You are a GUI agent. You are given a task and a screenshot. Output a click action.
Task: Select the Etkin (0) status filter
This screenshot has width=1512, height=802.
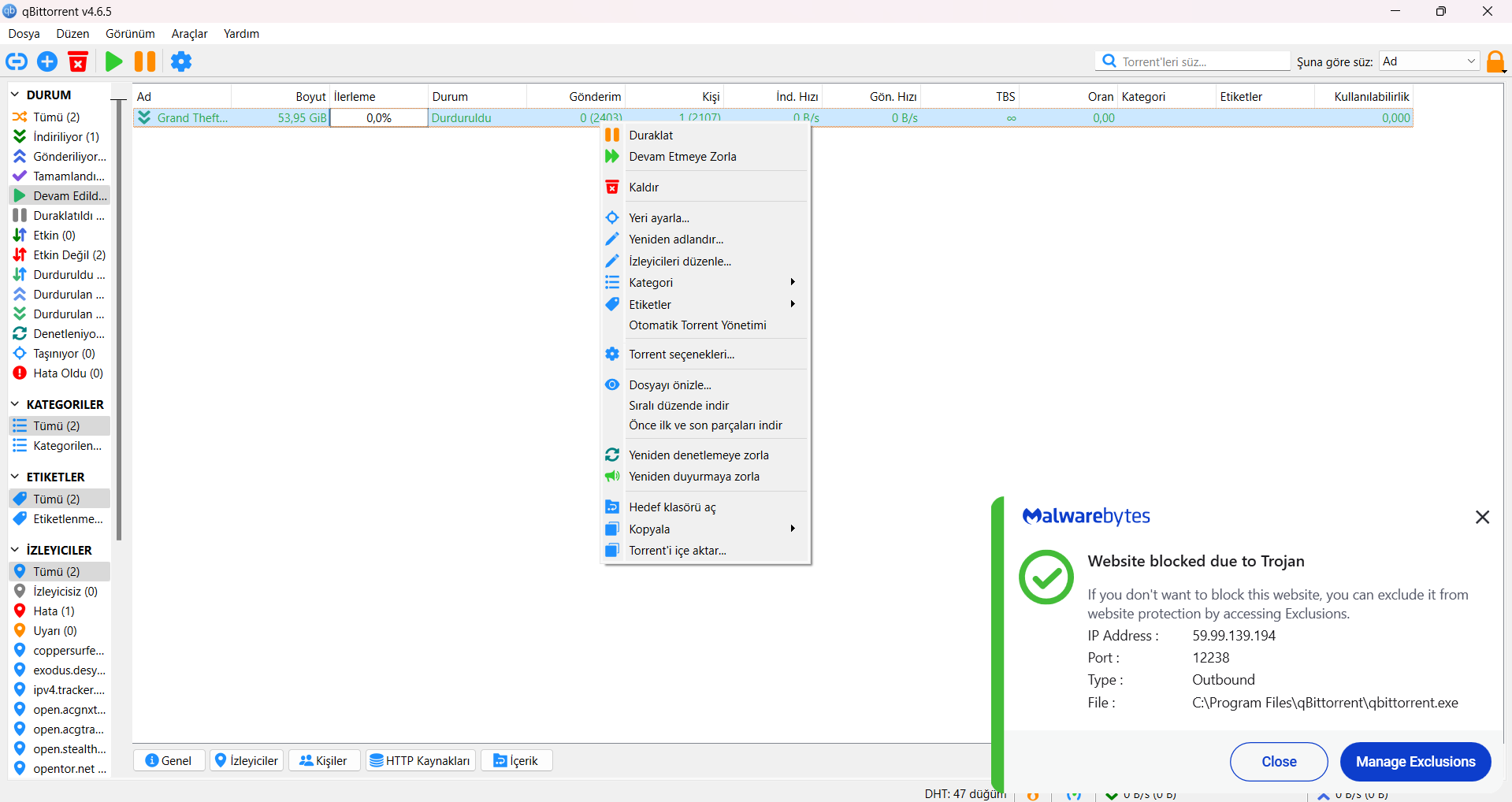[59, 235]
